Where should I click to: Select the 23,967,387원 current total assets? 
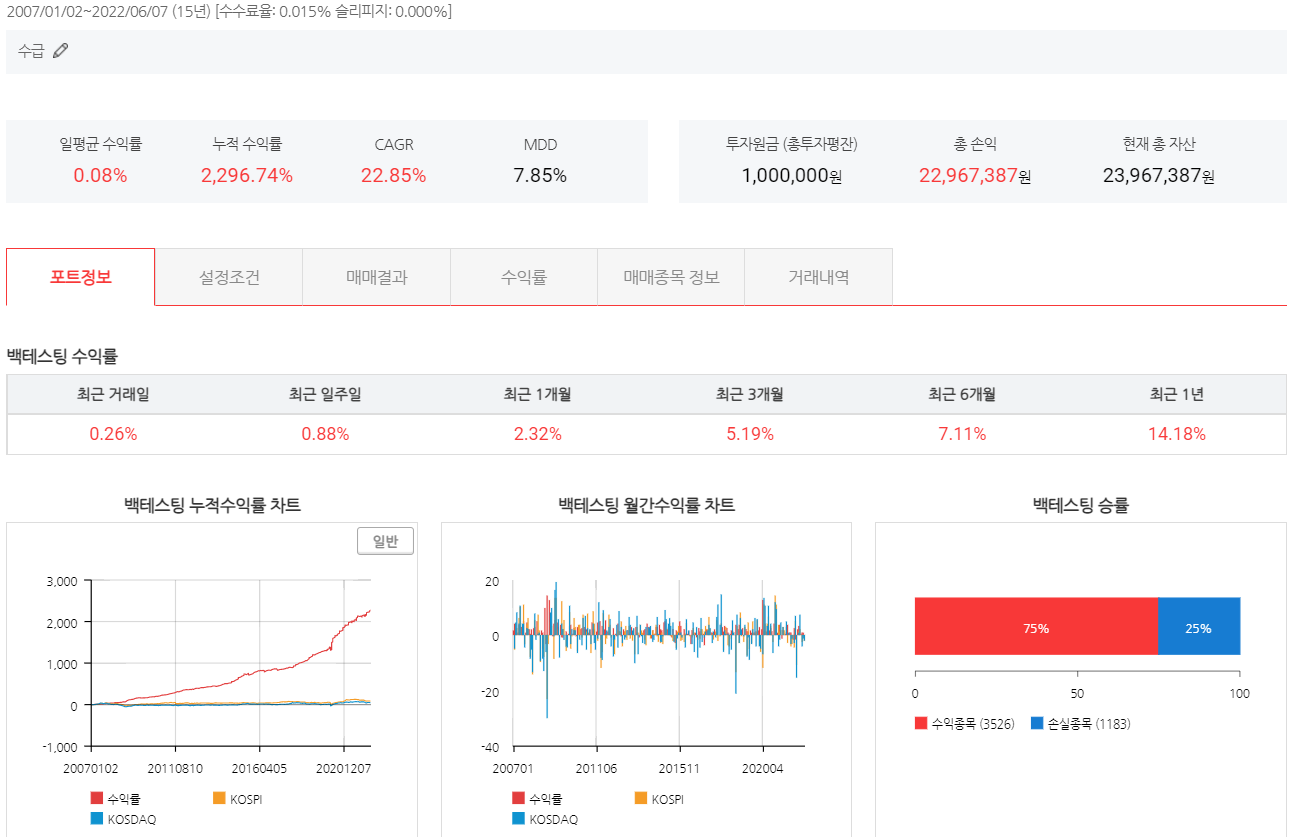tap(1159, 176)
